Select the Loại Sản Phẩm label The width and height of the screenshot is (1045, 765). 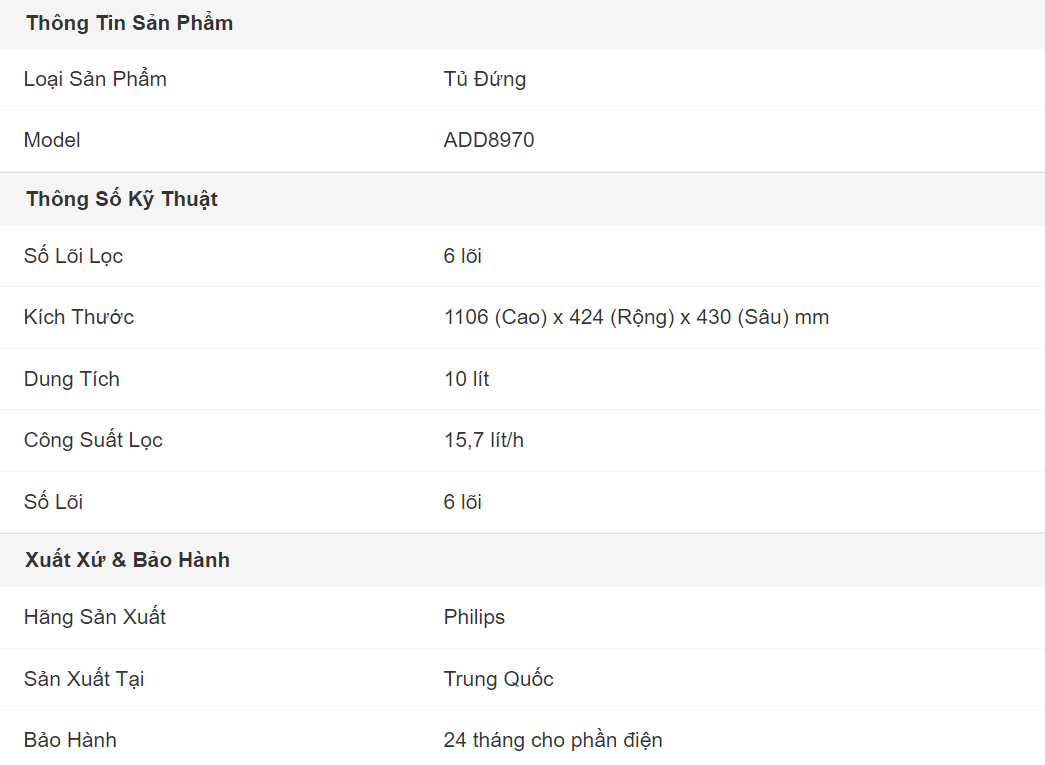pyautogui.click(x=95, y=79)
